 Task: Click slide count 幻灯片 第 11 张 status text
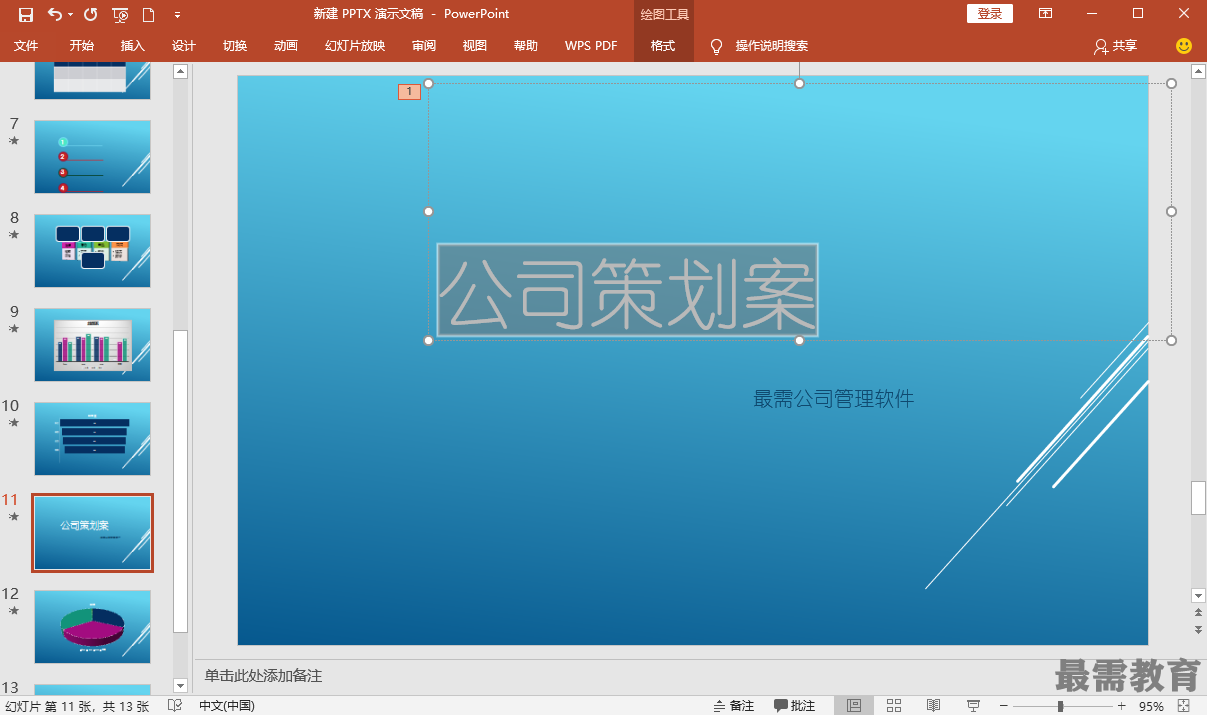pos(77,706)
